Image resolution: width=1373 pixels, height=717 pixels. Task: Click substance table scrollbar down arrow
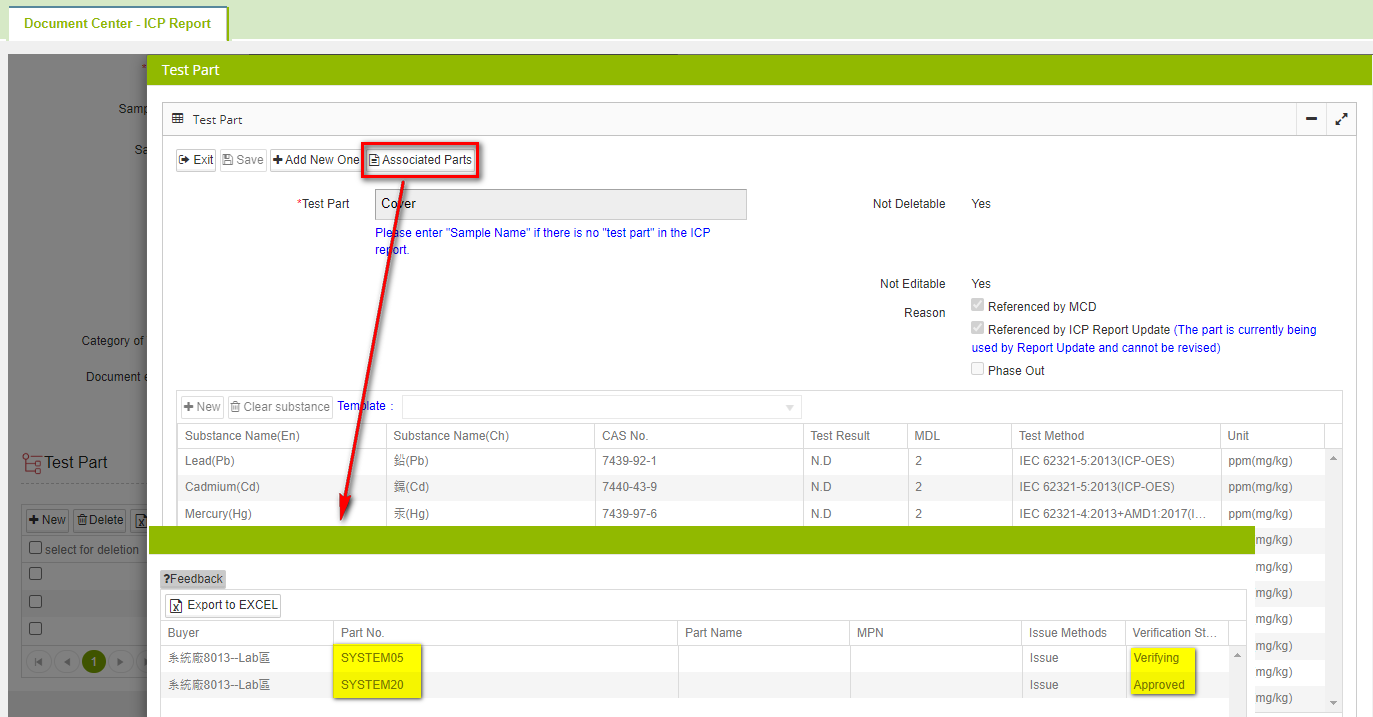point(1333,703)
